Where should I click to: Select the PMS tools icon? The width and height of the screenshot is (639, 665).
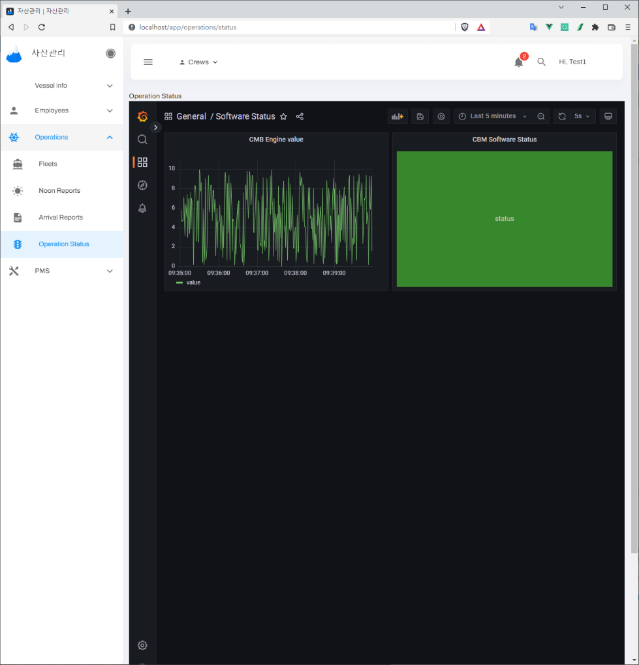[14, 271]
